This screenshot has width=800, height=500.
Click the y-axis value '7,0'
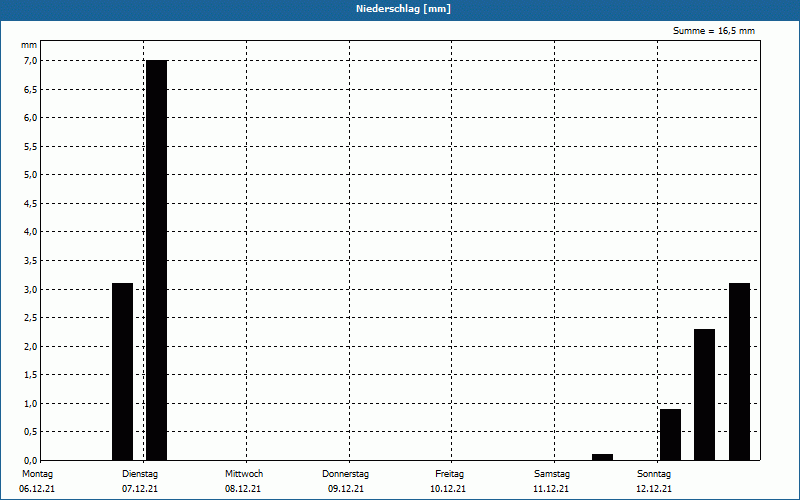click(30, 61)
